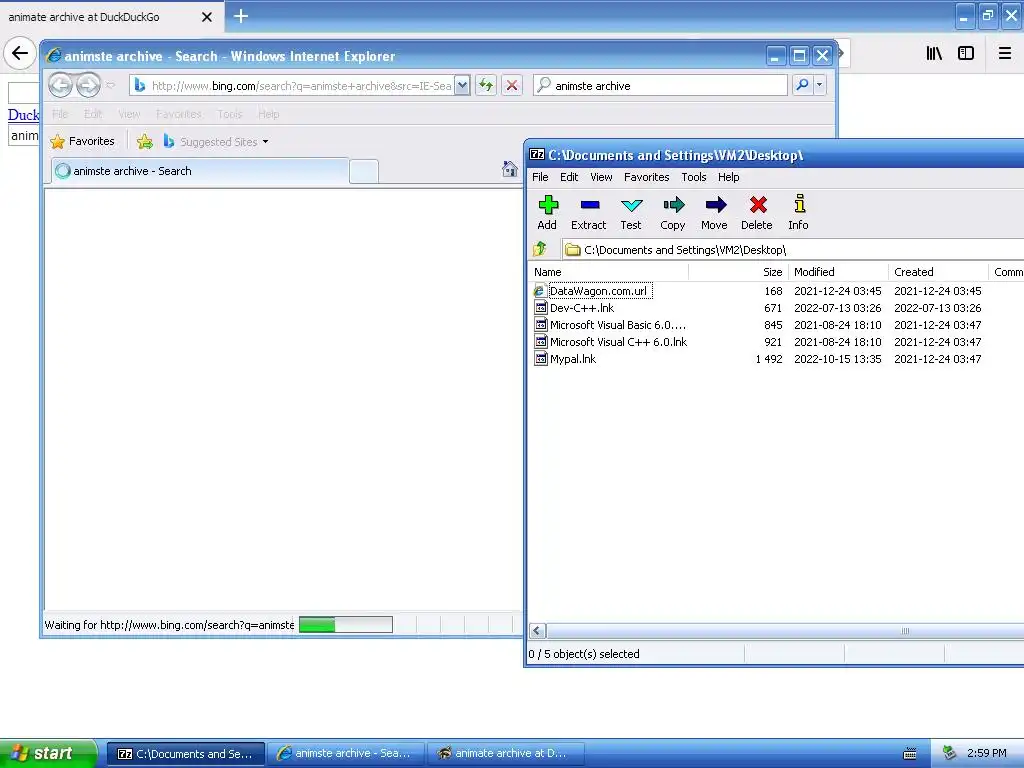Open recent pages dropdown beside IE Forward
The height and width of the screenshot is (768, 1024).
point(110,85)
